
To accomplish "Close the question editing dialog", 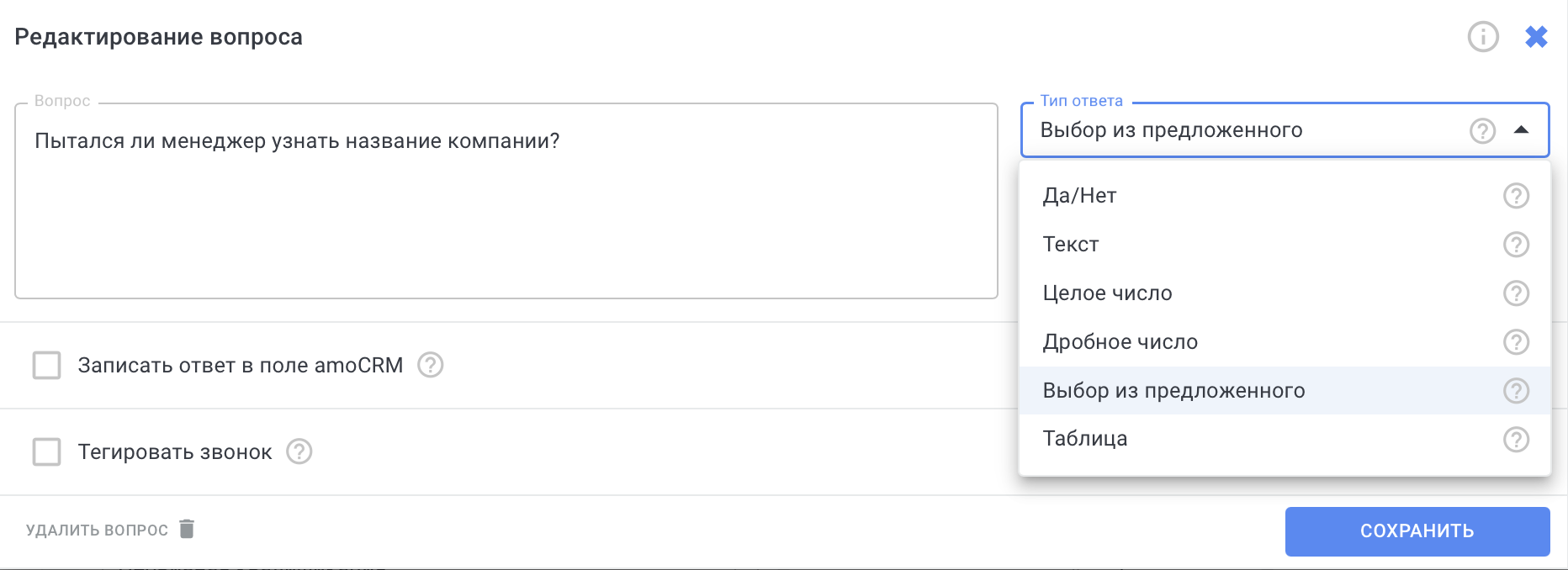I will click(x=1536, y=37).
